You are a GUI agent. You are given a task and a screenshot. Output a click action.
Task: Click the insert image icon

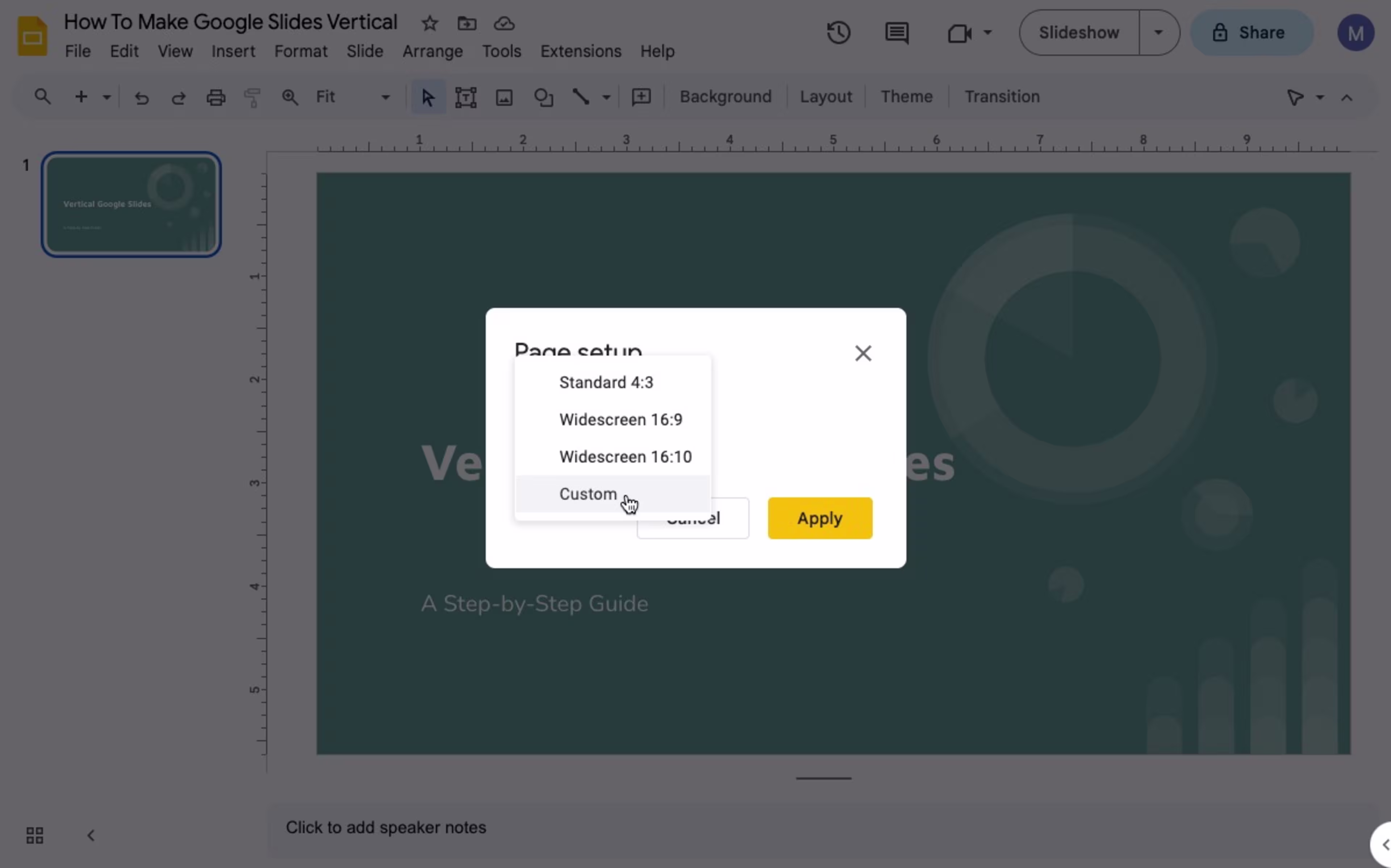click(x=504, y=97)
